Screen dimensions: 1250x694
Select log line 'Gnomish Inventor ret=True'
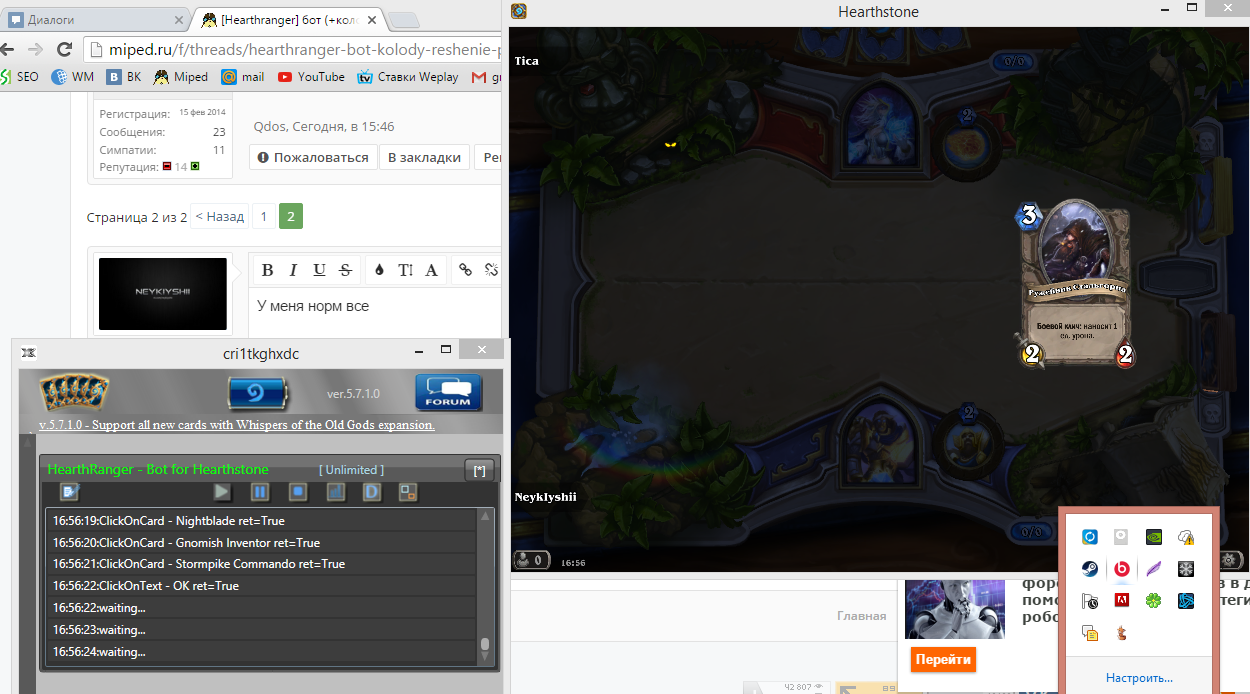[x=262, y=542]
